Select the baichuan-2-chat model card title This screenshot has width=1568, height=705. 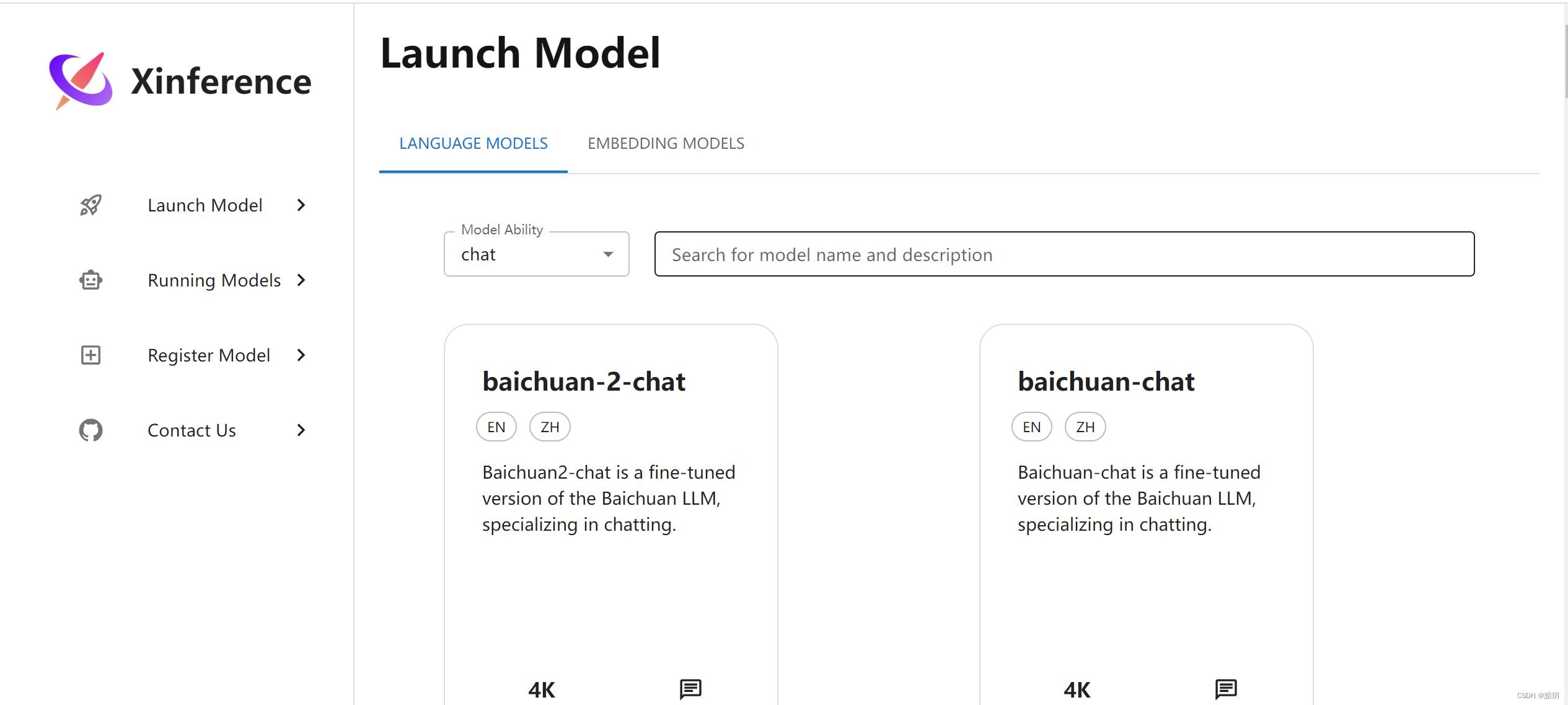pyautogui.click(x=584, y=382)
